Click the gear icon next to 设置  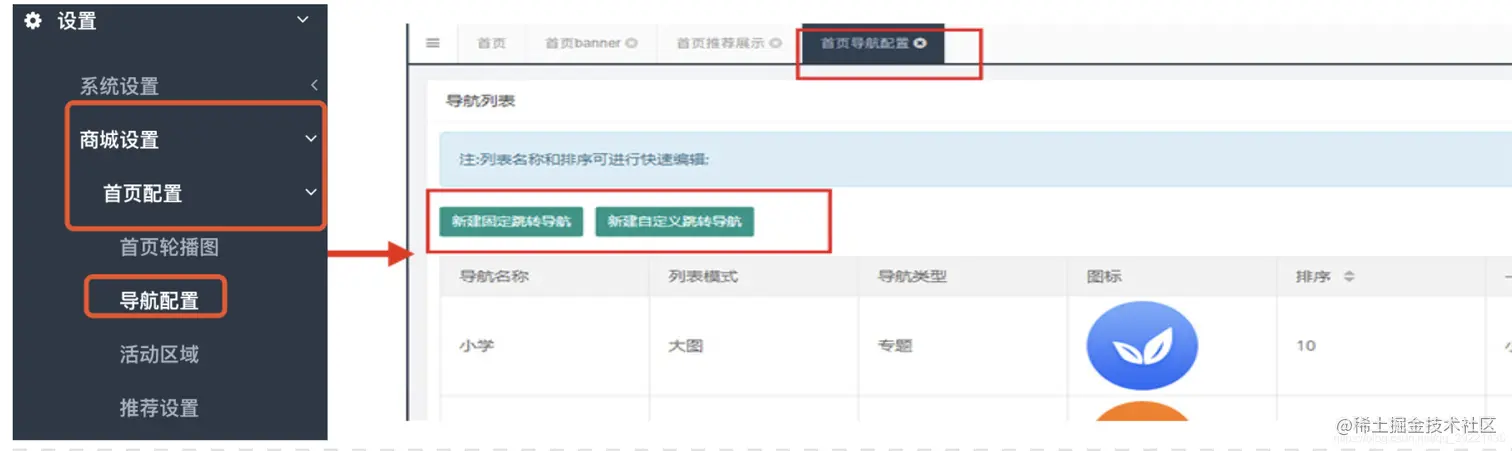[x=33, y=21]
